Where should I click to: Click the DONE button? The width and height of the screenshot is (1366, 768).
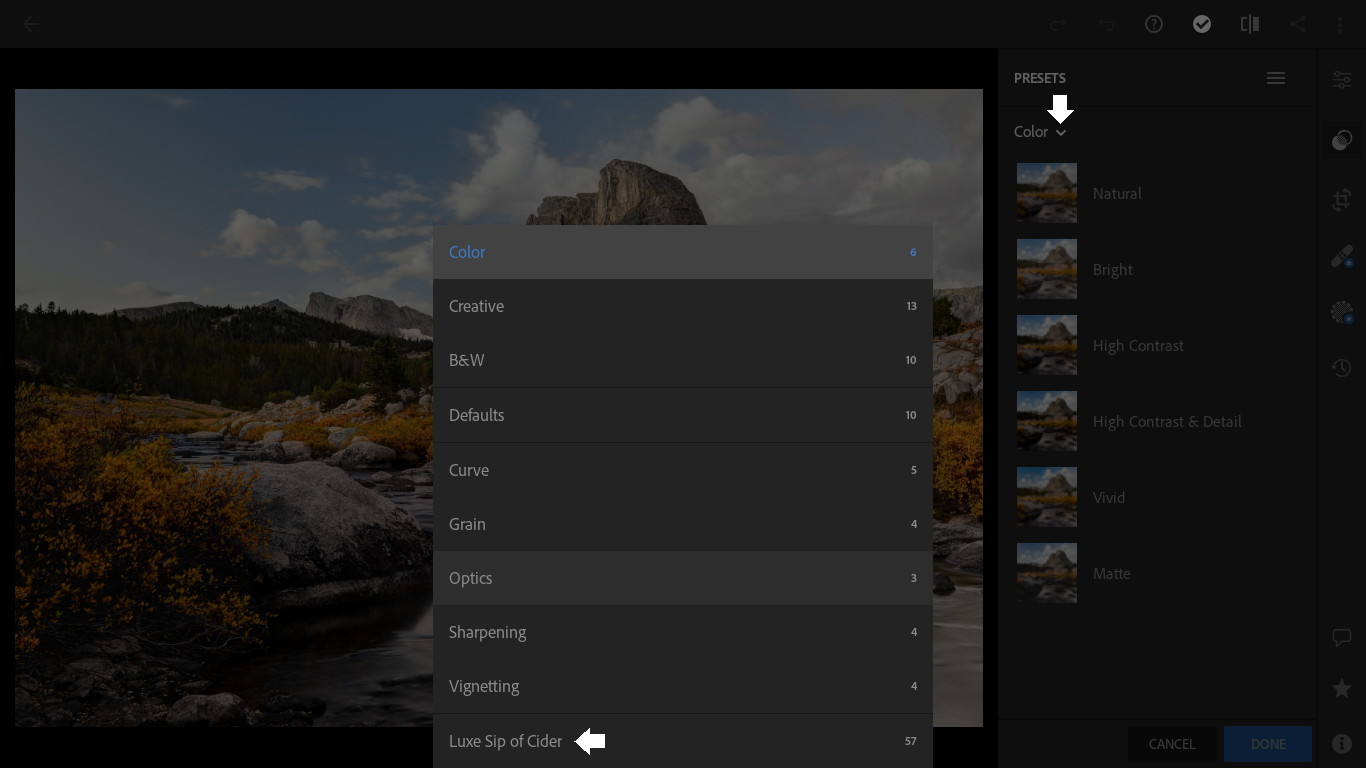1268,744
